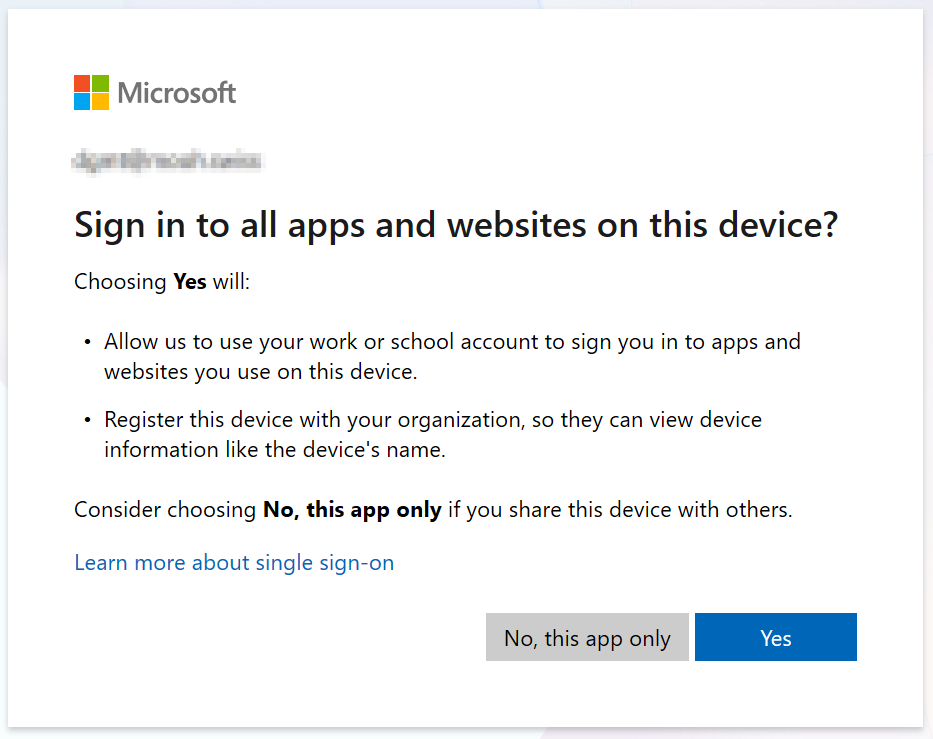The height and width of the screenshot is (739, 933).
Task: Click the "Sign in to all apps" heading
Action: (455, 225)
